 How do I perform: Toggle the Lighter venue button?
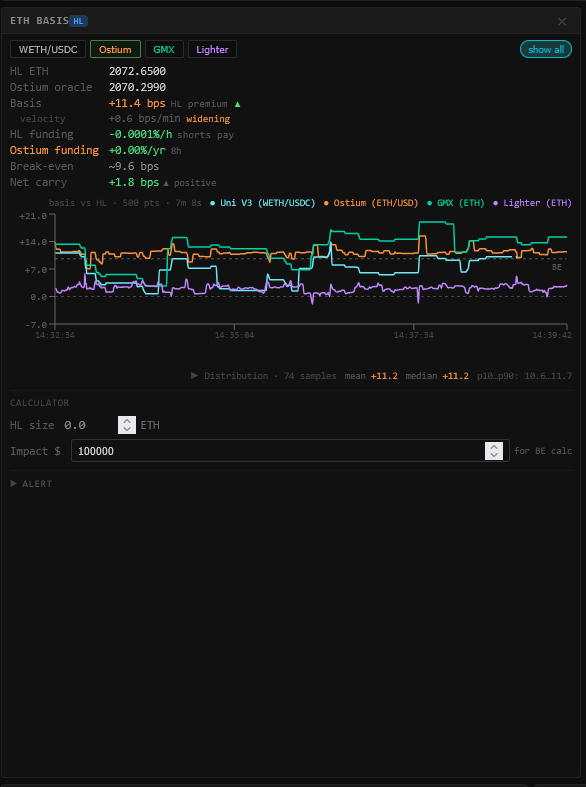coord(212,49)
